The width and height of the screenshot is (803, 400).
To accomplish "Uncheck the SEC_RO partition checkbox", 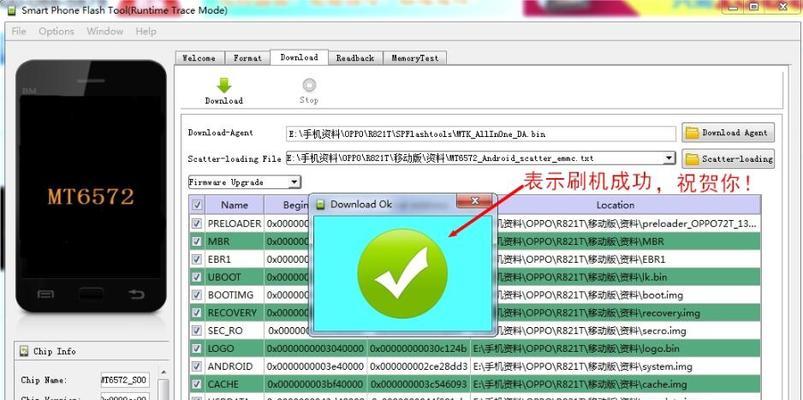I will 197,330.
